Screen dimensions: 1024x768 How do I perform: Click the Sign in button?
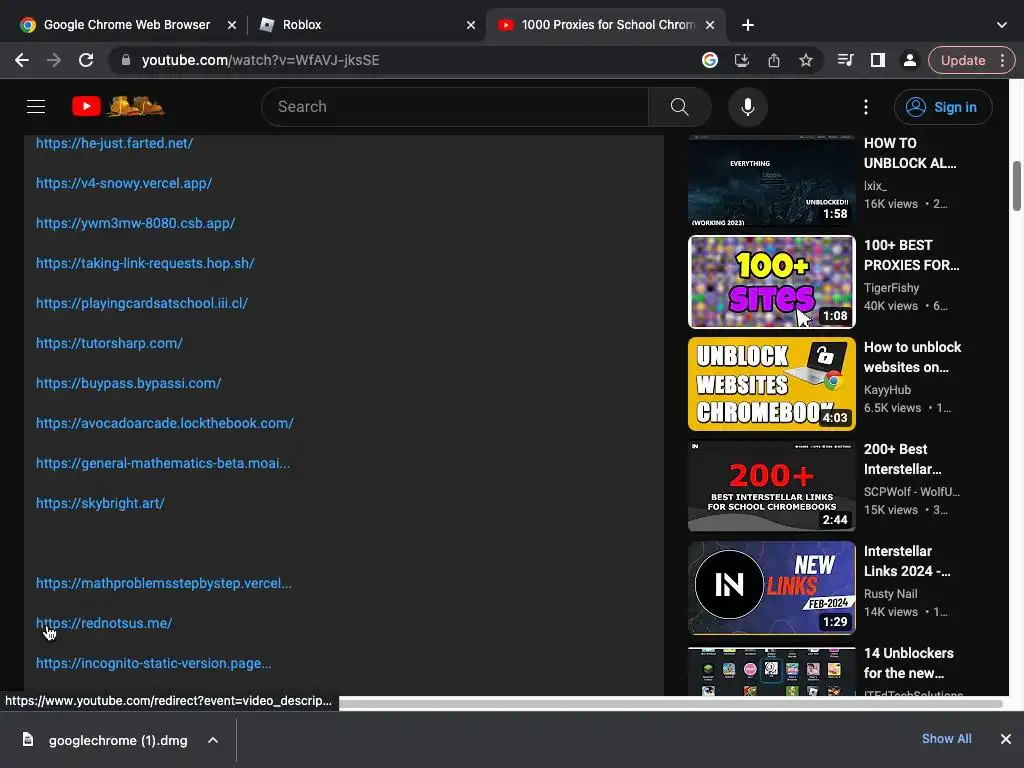click(x=943, y=107)
